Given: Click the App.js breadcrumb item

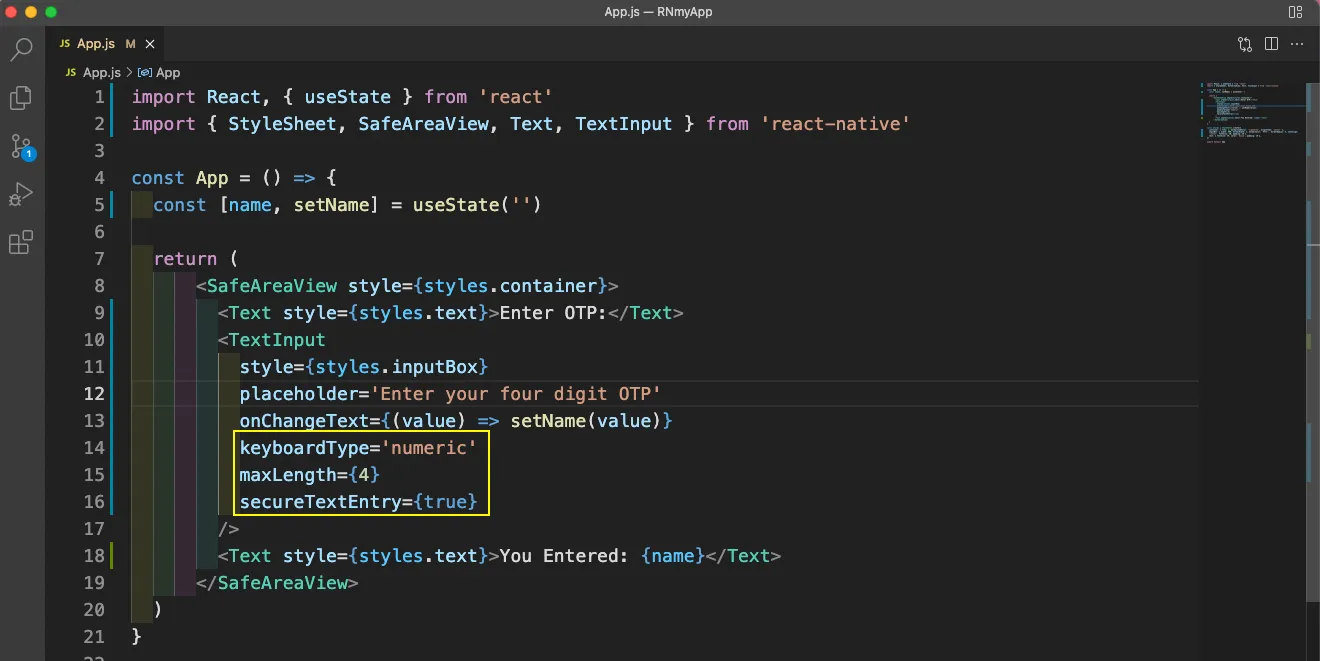Looking at the screenshot, I should (93, 72).
